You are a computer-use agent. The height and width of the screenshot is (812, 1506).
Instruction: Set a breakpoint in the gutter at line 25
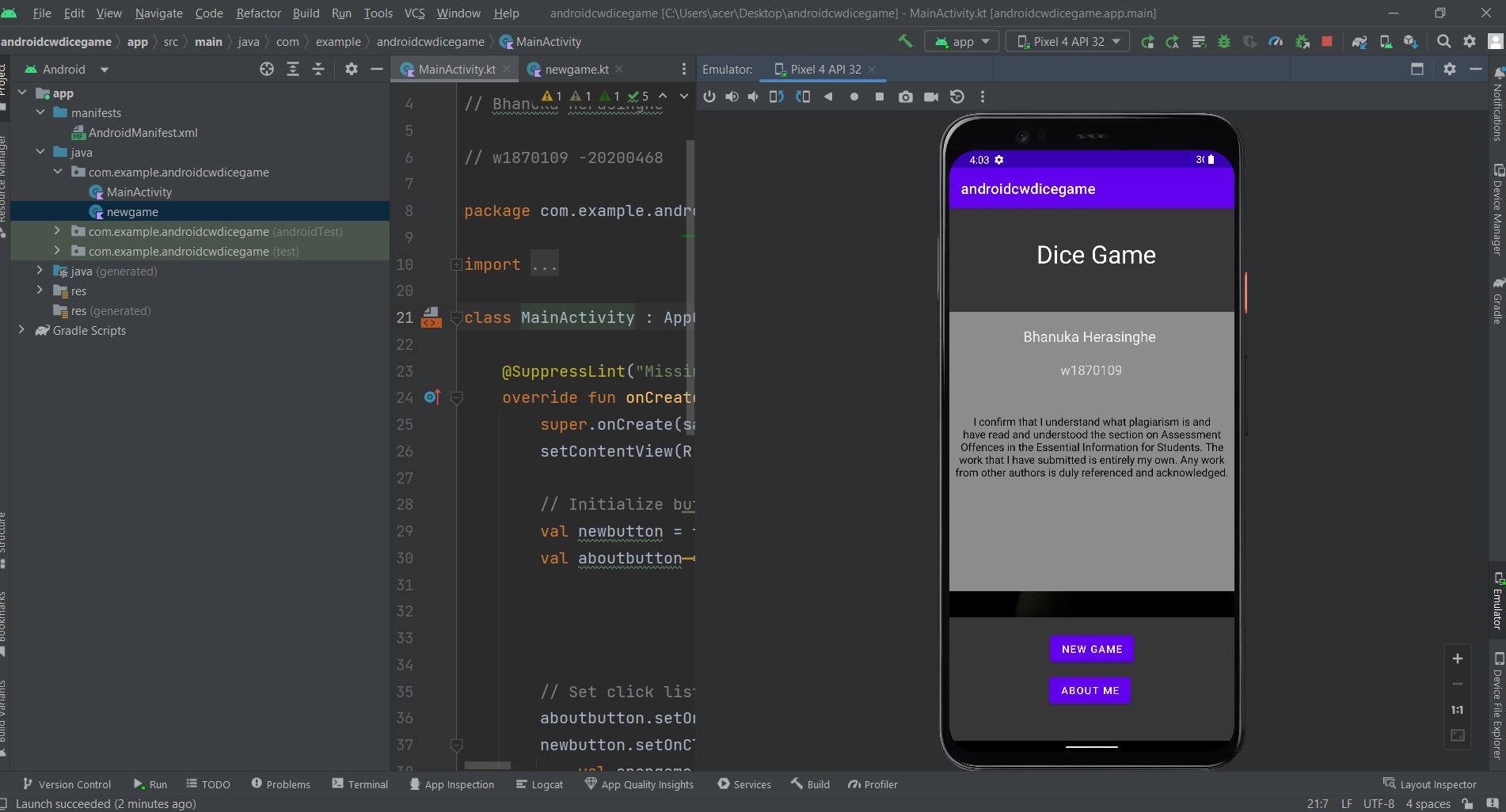click(434, 425)
